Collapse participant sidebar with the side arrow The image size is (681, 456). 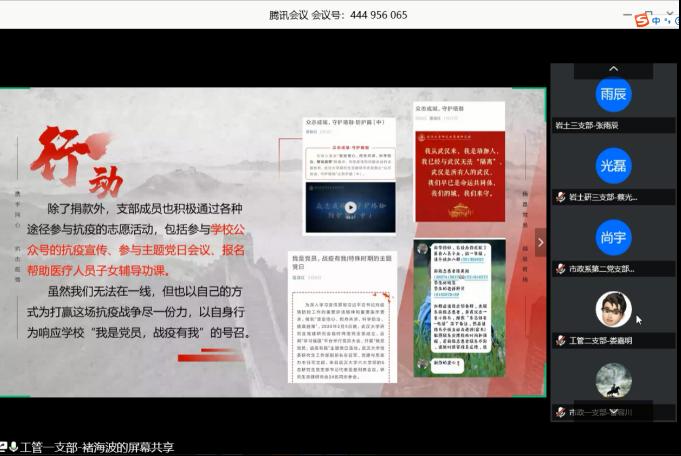pyautogui.click(x=541, y=241)
